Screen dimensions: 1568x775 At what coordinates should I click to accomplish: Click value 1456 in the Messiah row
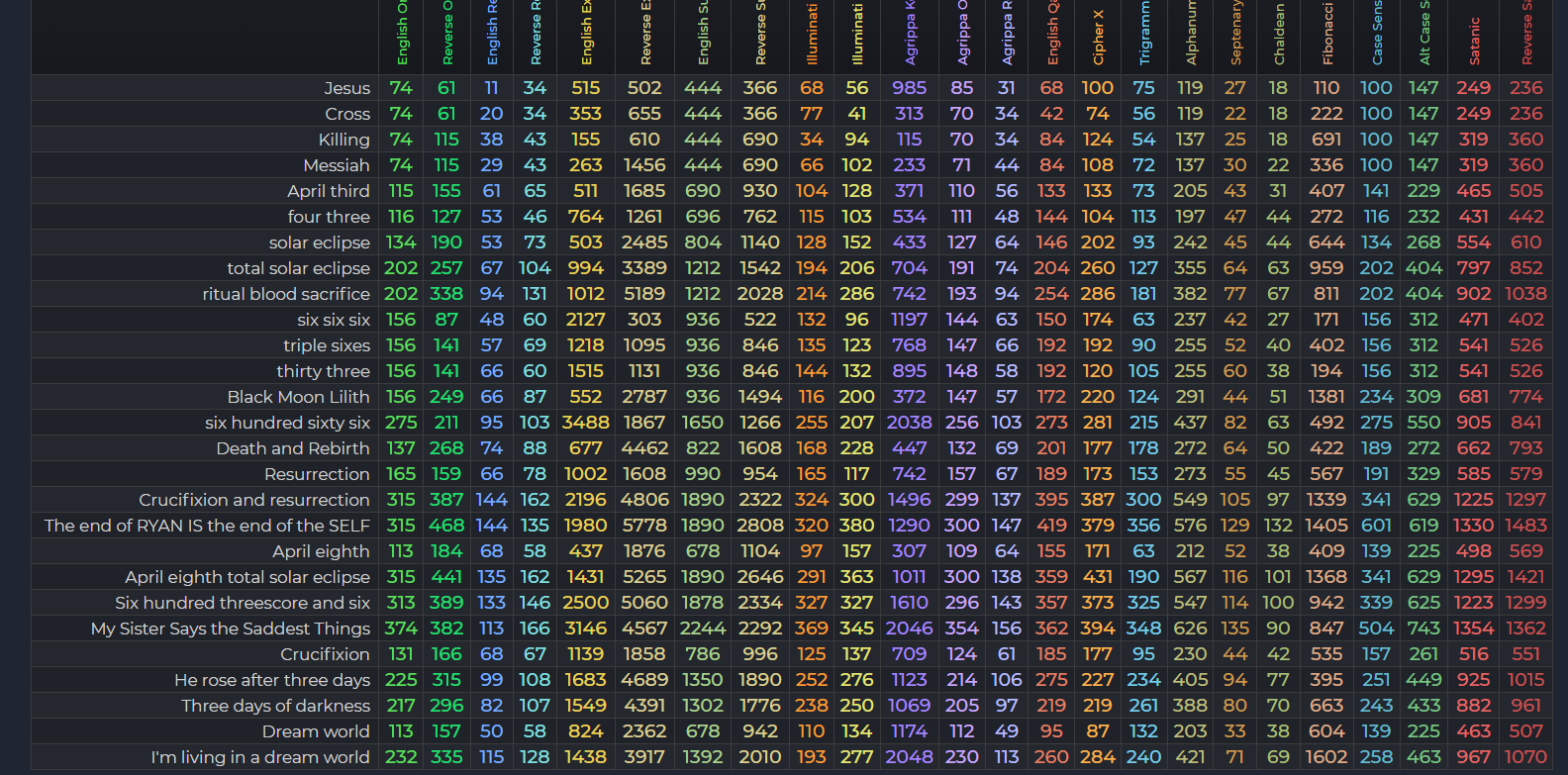tap(644, 165)
